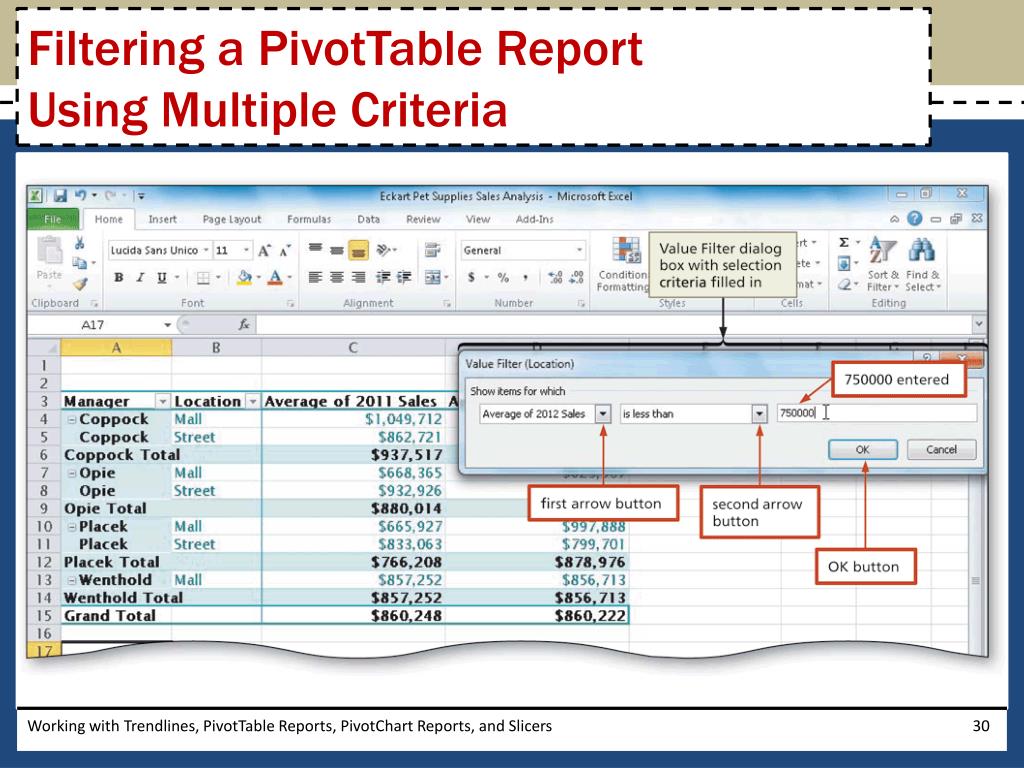Click the Align Text Left icon
1024x768 pixels.
click(x=315, y=278)
